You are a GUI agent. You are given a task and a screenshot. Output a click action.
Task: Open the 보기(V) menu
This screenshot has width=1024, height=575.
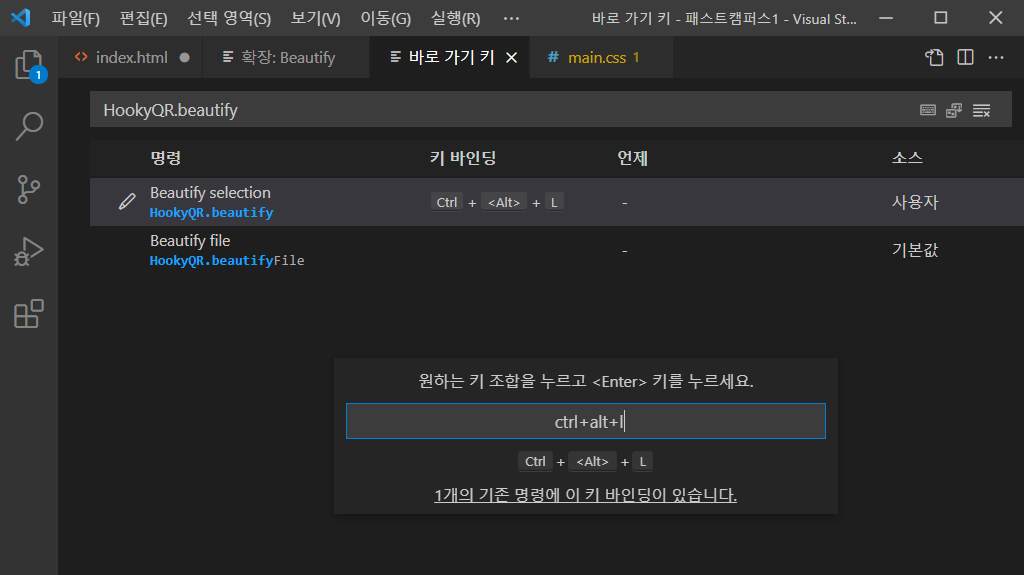coord(315,18)
